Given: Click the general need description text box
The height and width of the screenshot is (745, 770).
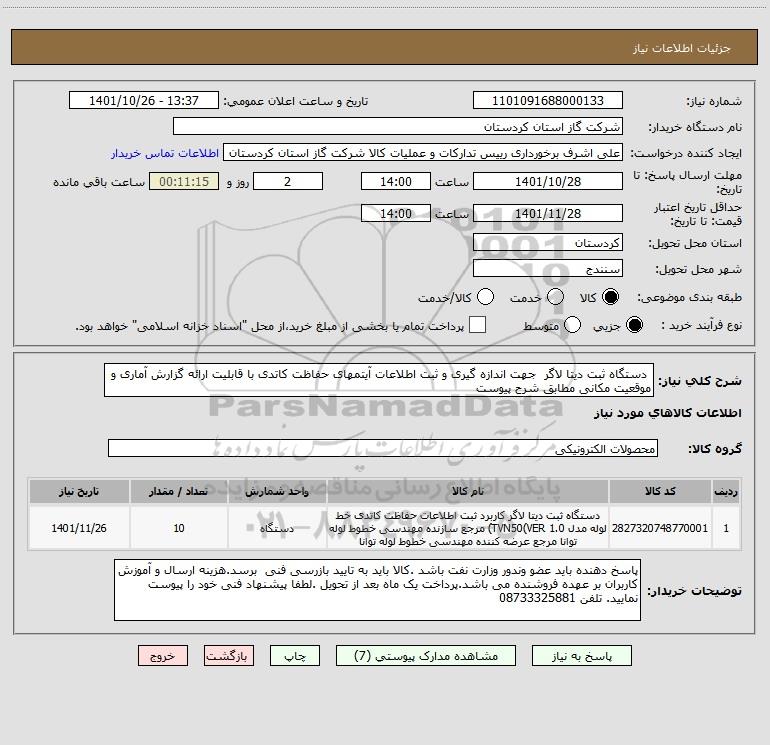Looking at the screenshot, I should pyautogui.click(x=379, y=381).
